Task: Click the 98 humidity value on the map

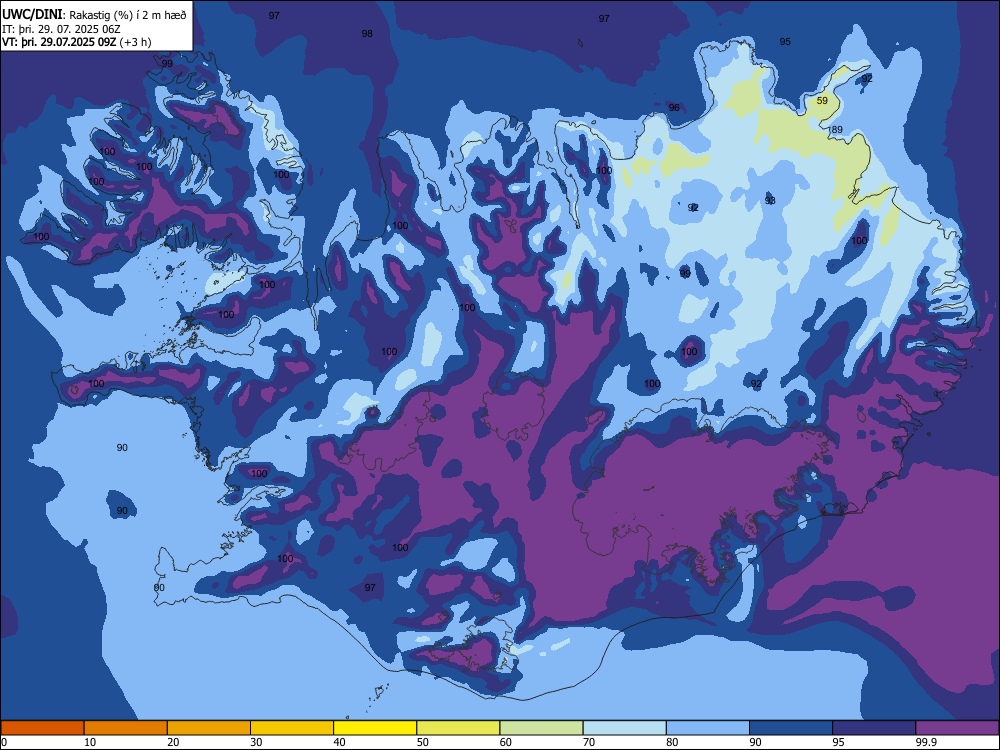Action: [367, 34]
